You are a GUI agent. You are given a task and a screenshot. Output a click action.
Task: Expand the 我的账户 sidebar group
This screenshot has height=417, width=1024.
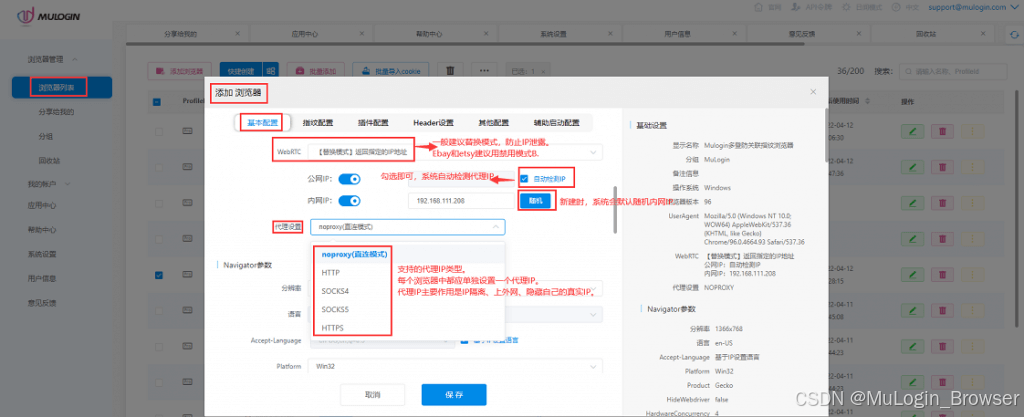tap(48, 184)
